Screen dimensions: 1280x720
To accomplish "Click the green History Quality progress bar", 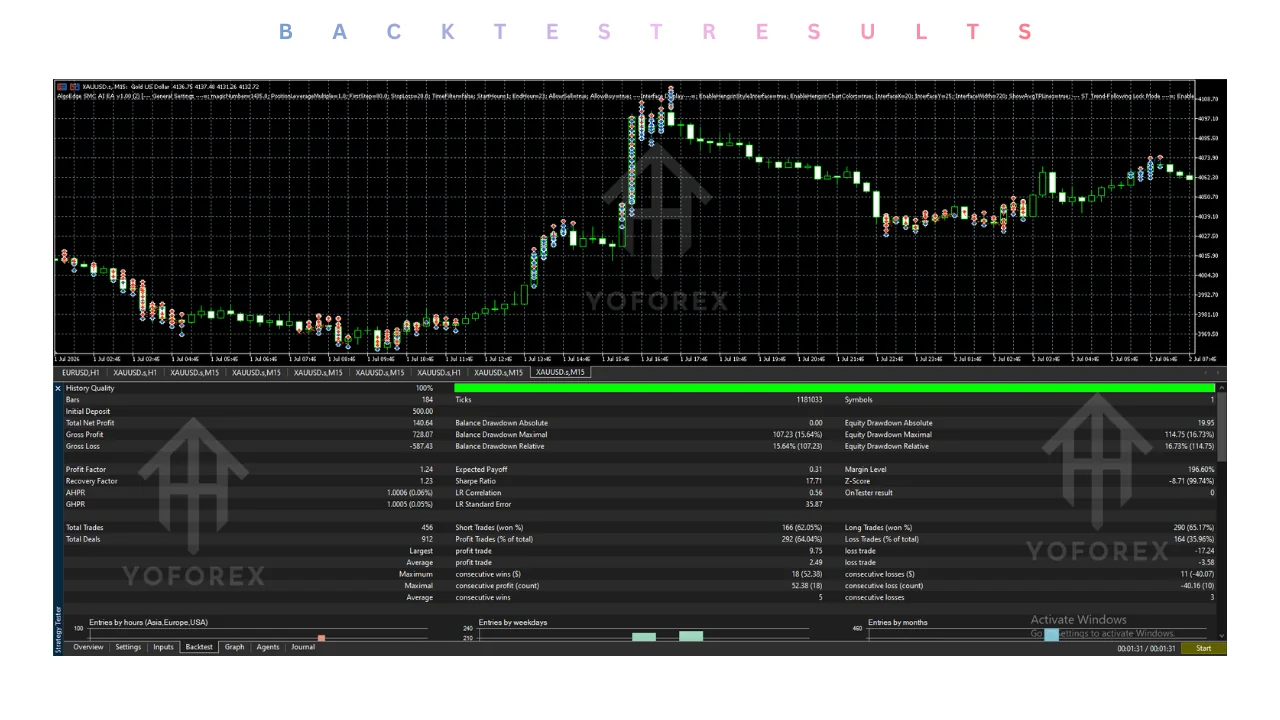I will (834, 388).
